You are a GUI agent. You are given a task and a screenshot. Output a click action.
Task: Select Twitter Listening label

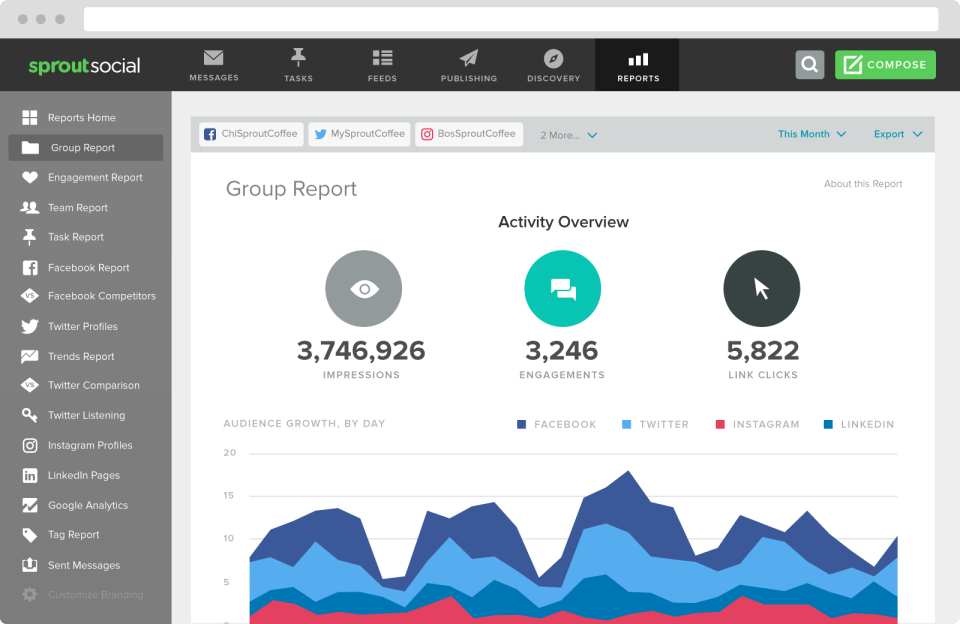pyautogui.click(x=86, y=415)
